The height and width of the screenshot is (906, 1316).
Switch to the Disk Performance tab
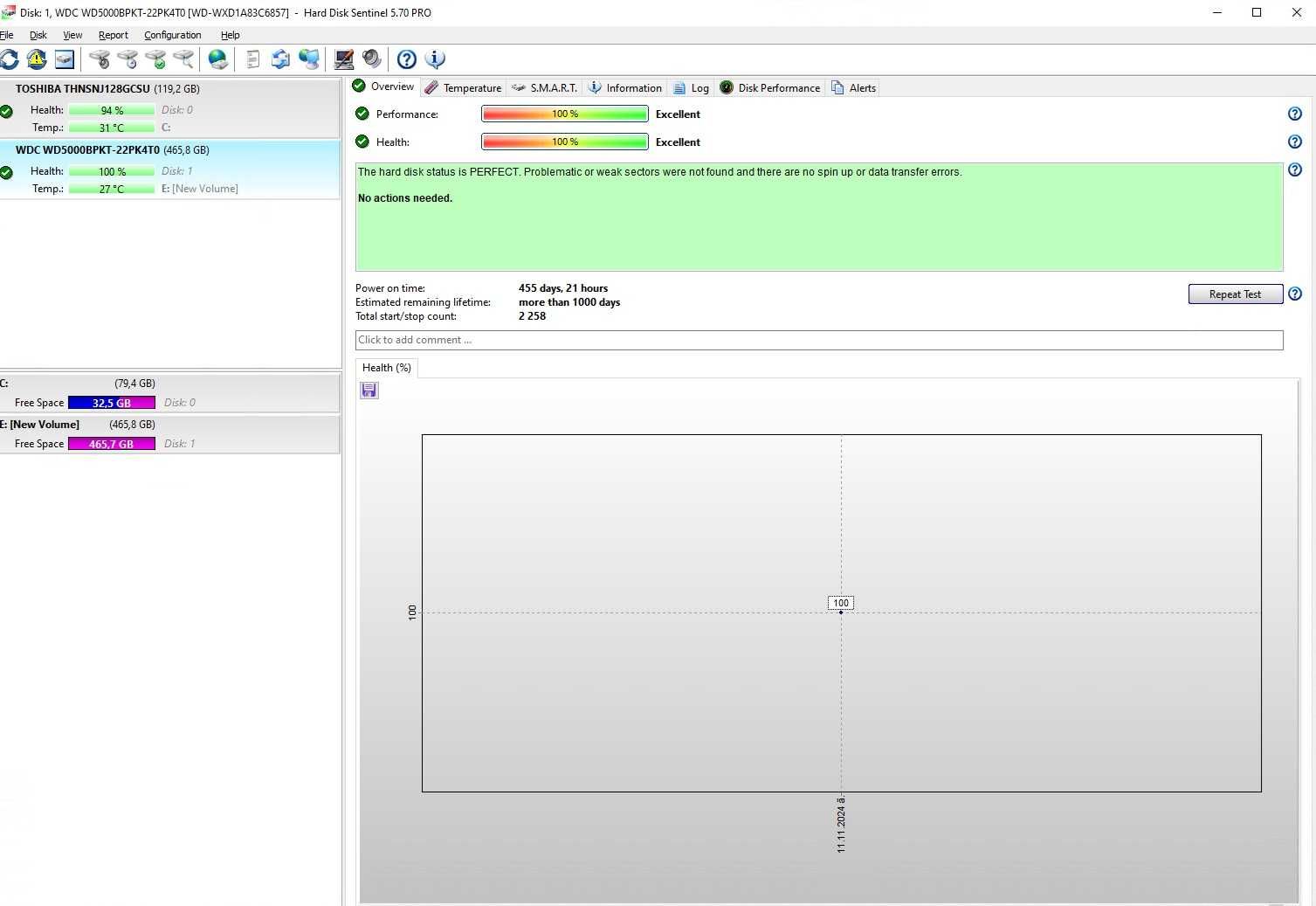pyautogui.click(x=770, y=87)
